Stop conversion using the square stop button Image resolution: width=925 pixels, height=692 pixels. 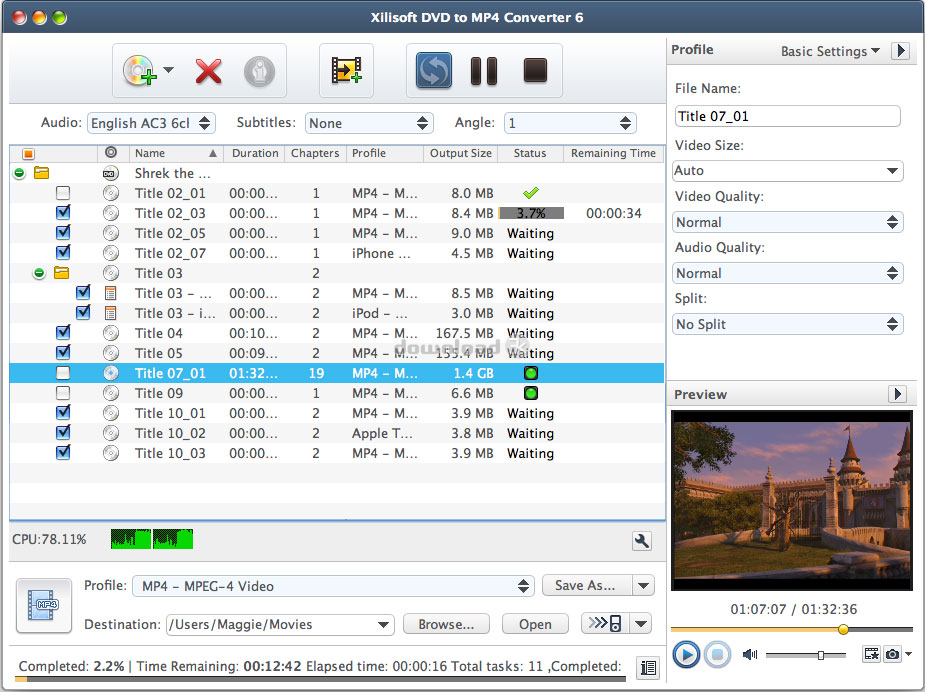pyautogui.click(x=534, y=71)
